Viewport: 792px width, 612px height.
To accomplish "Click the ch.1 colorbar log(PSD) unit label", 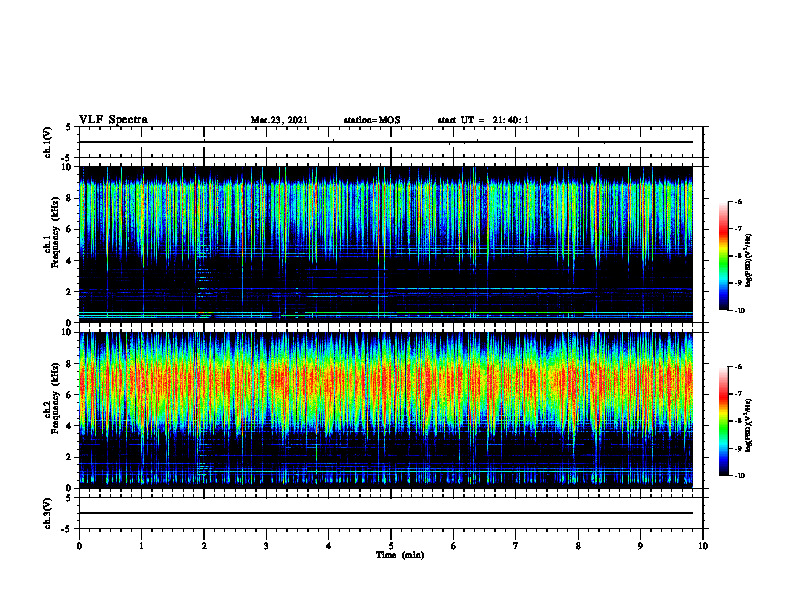I will tap(749, 260).
